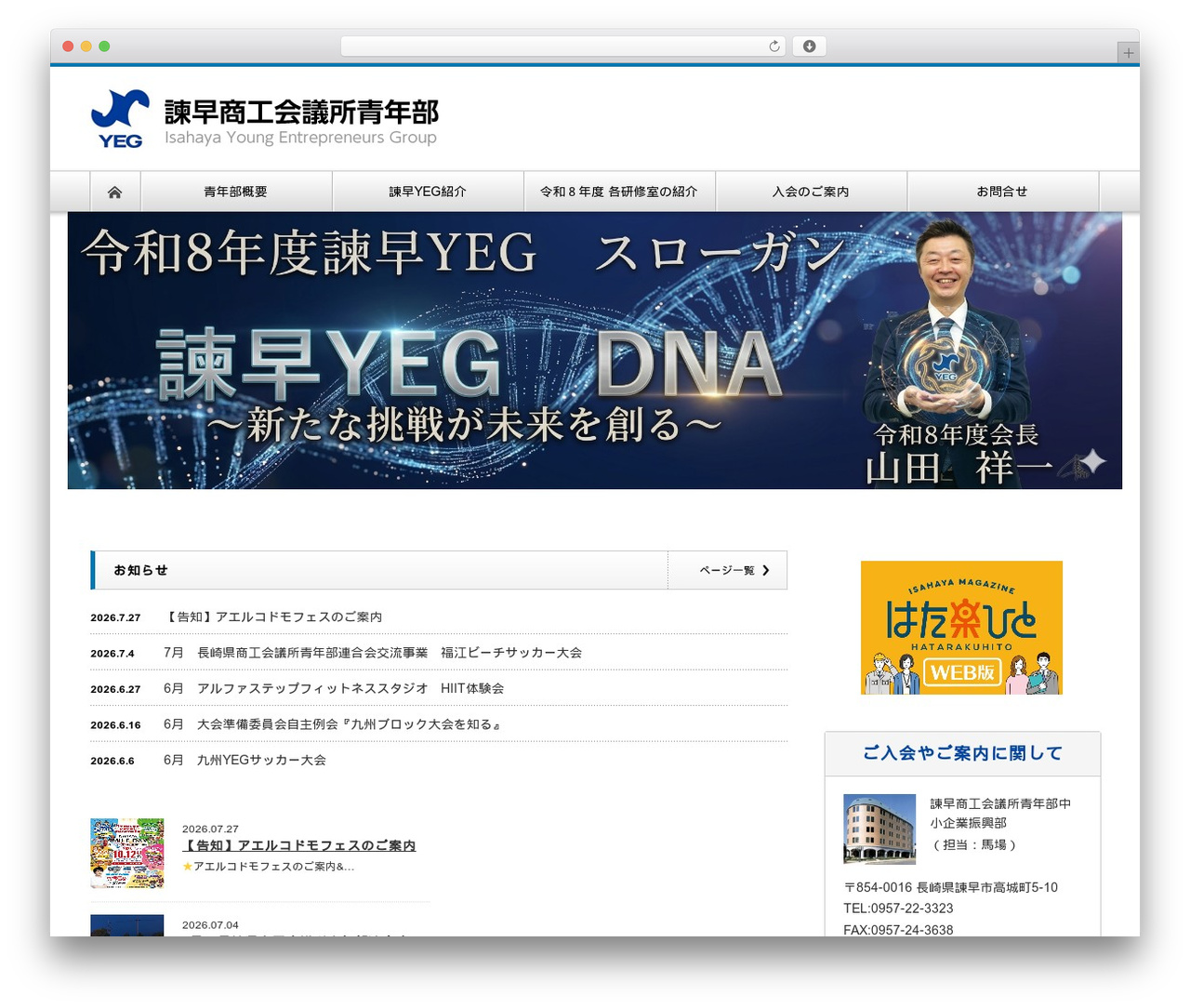
Task: Open news アルファステップフィットネススタジオ HIIT体験会
Action: (x=334, y=688)
